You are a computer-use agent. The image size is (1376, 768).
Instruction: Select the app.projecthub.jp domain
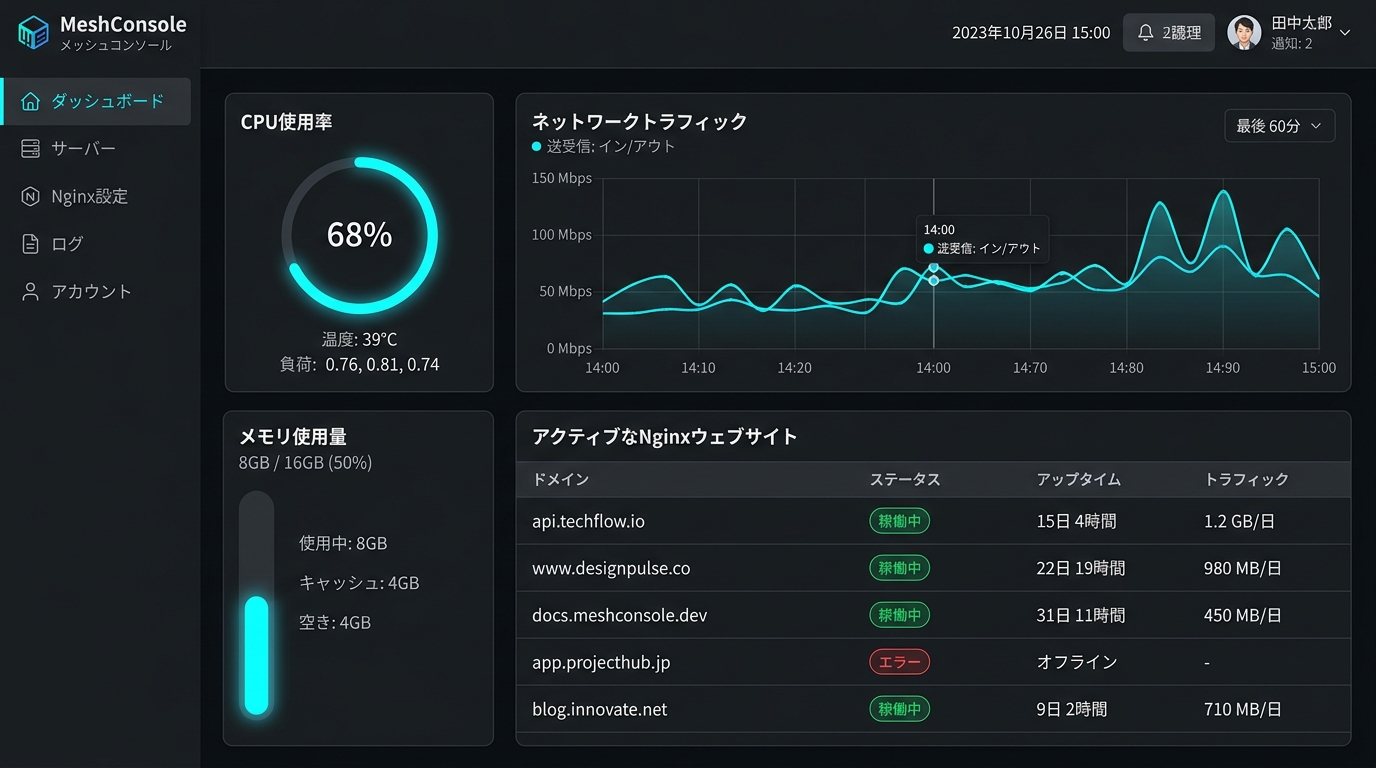(601, 662)
